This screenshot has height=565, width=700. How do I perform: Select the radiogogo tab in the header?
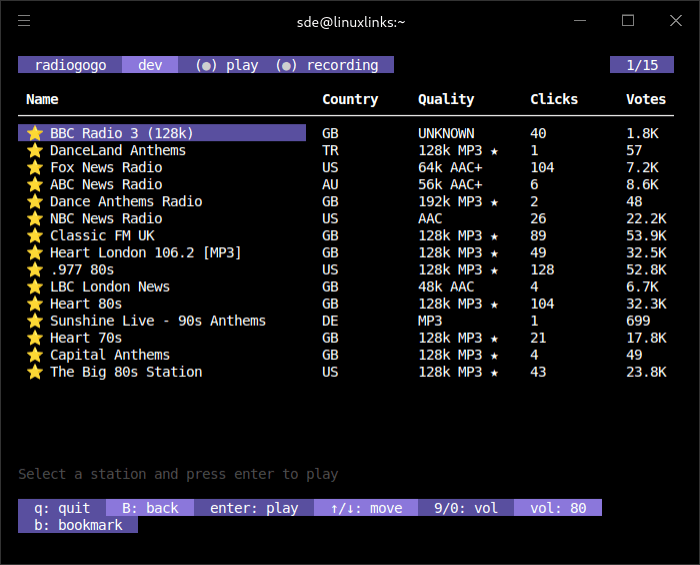coord(70,65)
